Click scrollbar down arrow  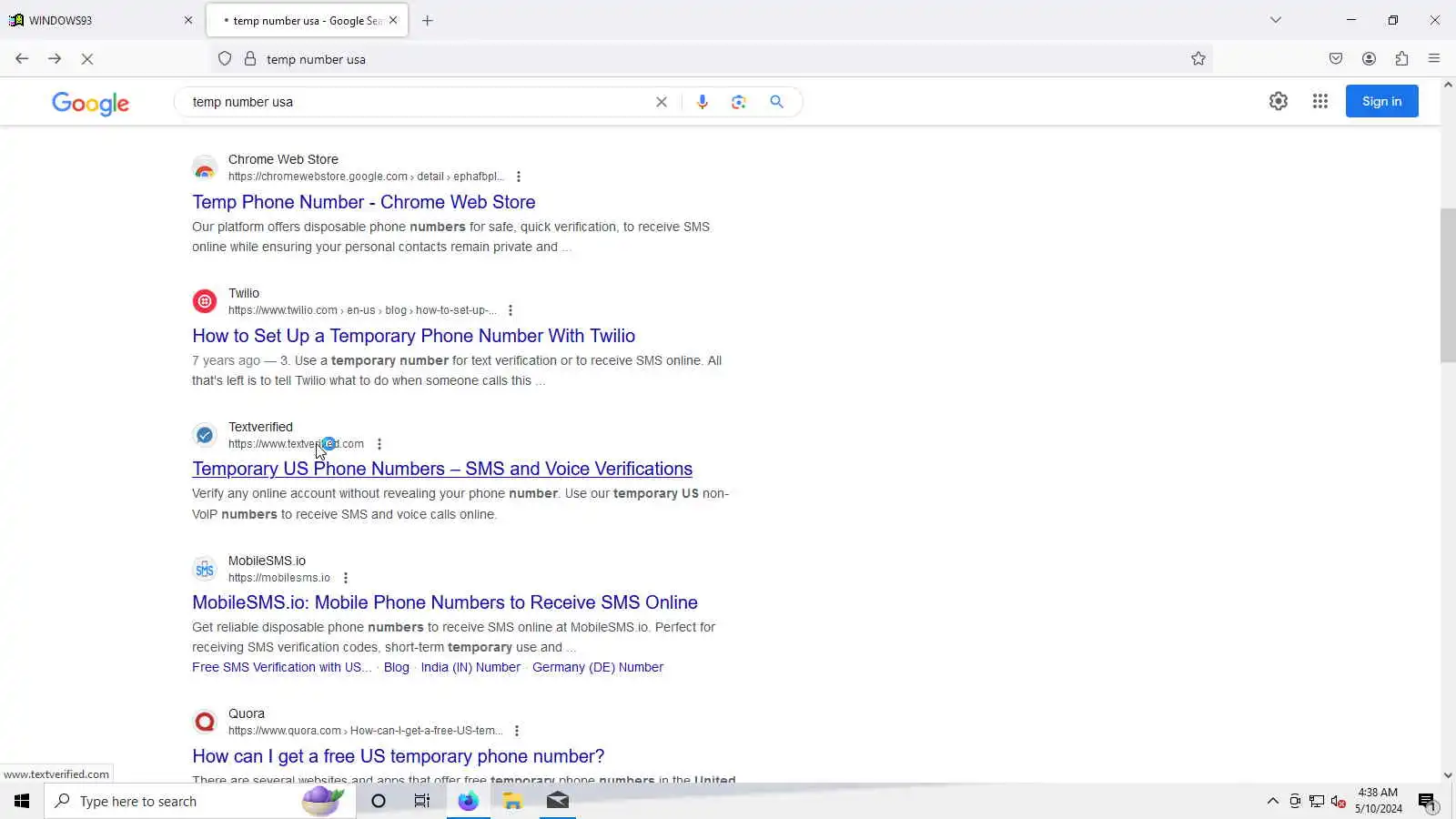click(1448, 775)
